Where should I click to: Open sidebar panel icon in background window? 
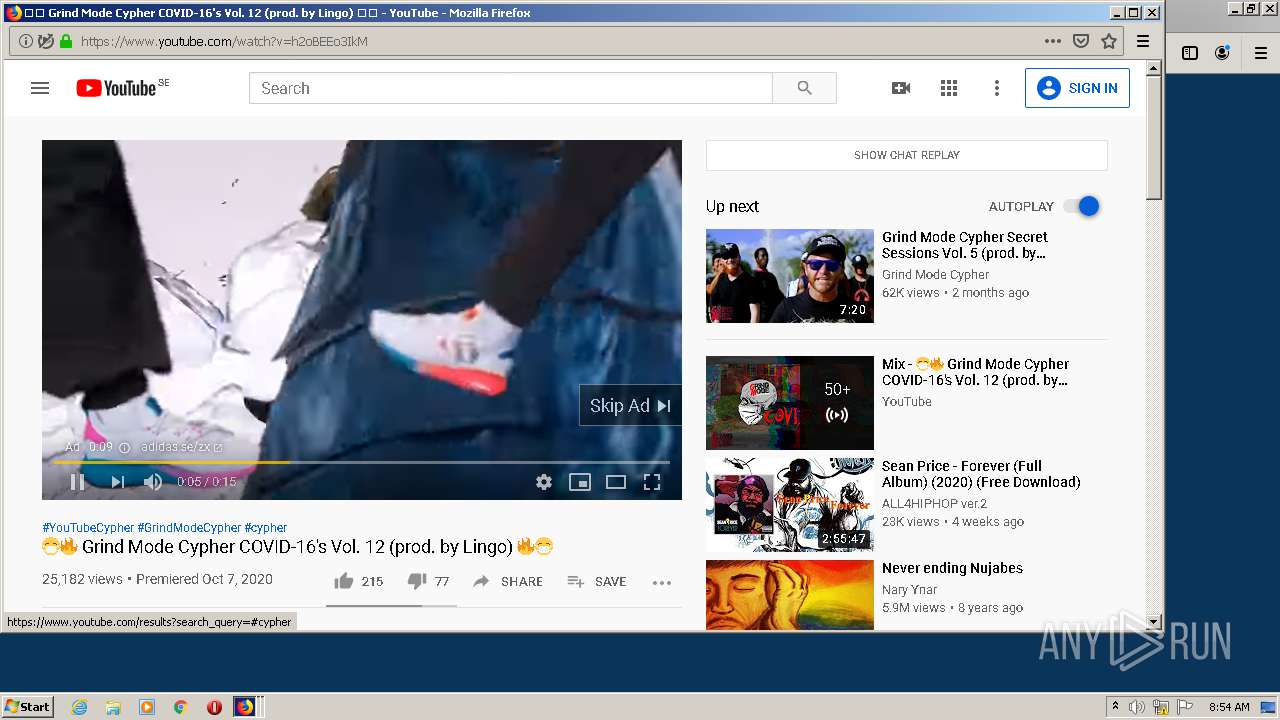[x=1190, y=53]
